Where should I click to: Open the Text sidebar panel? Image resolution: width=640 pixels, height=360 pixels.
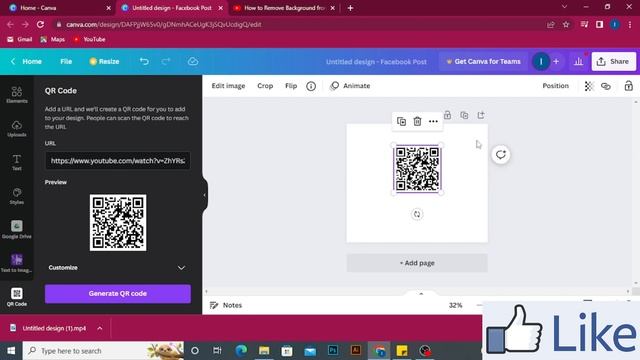click(x=17, y=162)
